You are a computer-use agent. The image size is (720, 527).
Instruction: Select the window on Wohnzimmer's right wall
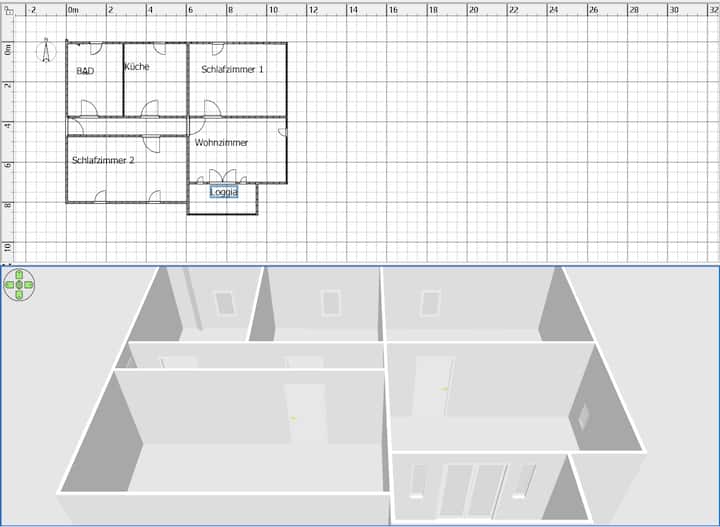[x=284, y=131]
